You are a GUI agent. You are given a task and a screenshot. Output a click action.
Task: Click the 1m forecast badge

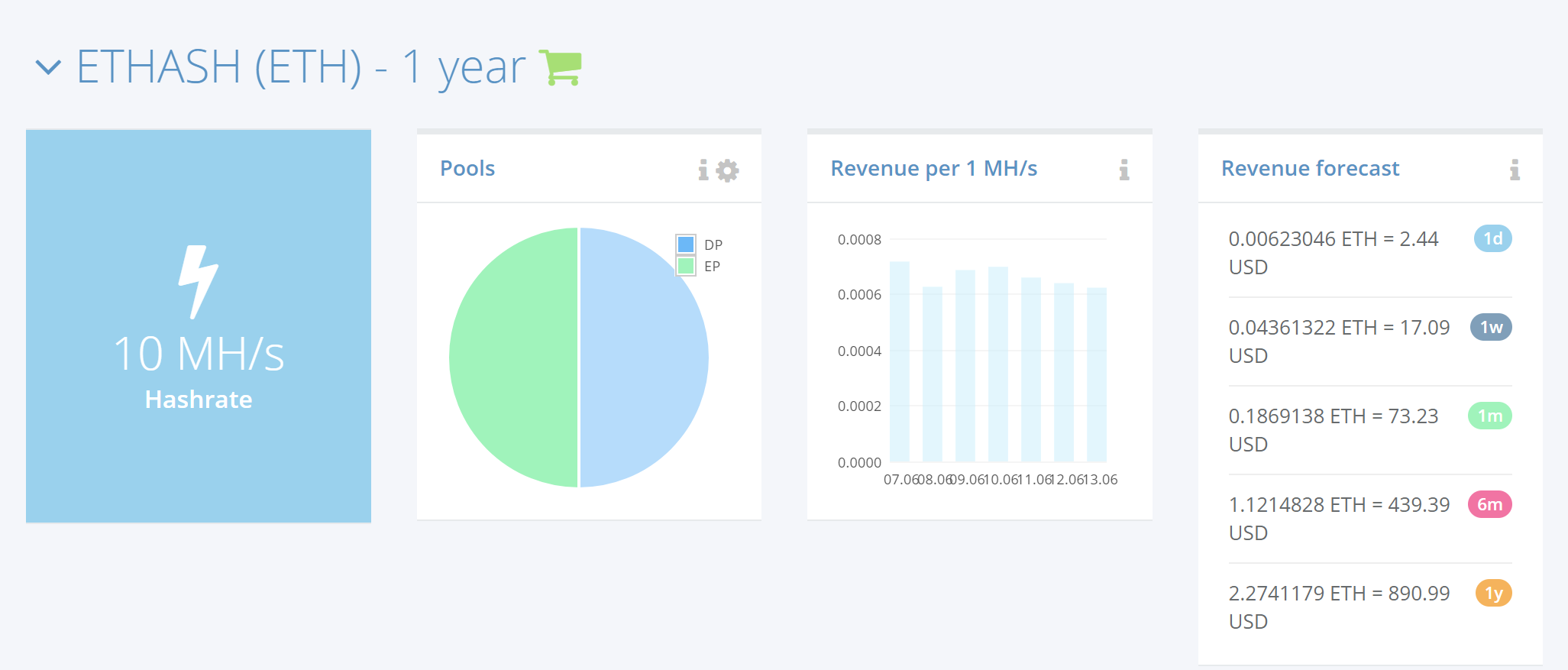1490,416
